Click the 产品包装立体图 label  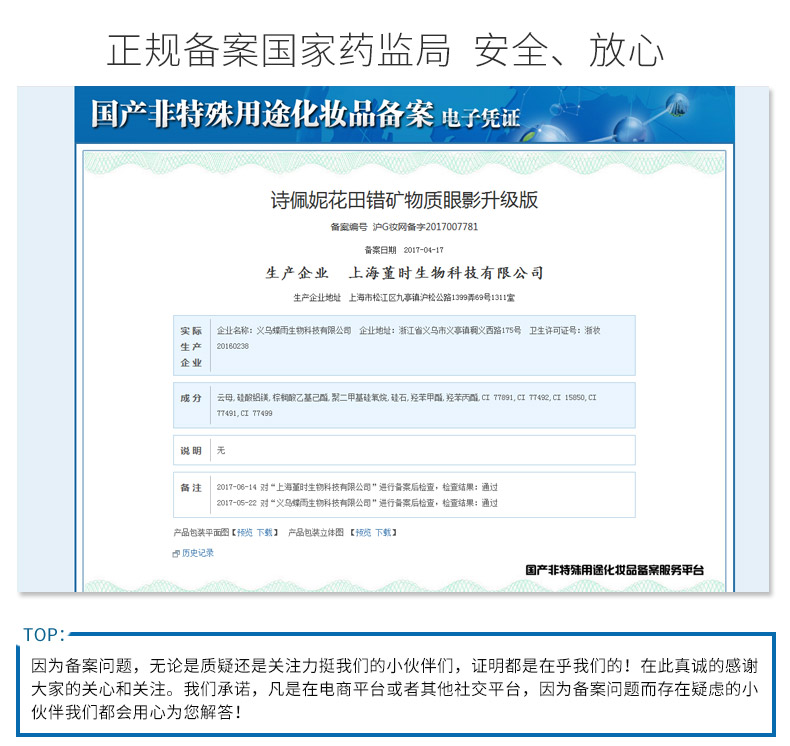[x=316, y=532]
